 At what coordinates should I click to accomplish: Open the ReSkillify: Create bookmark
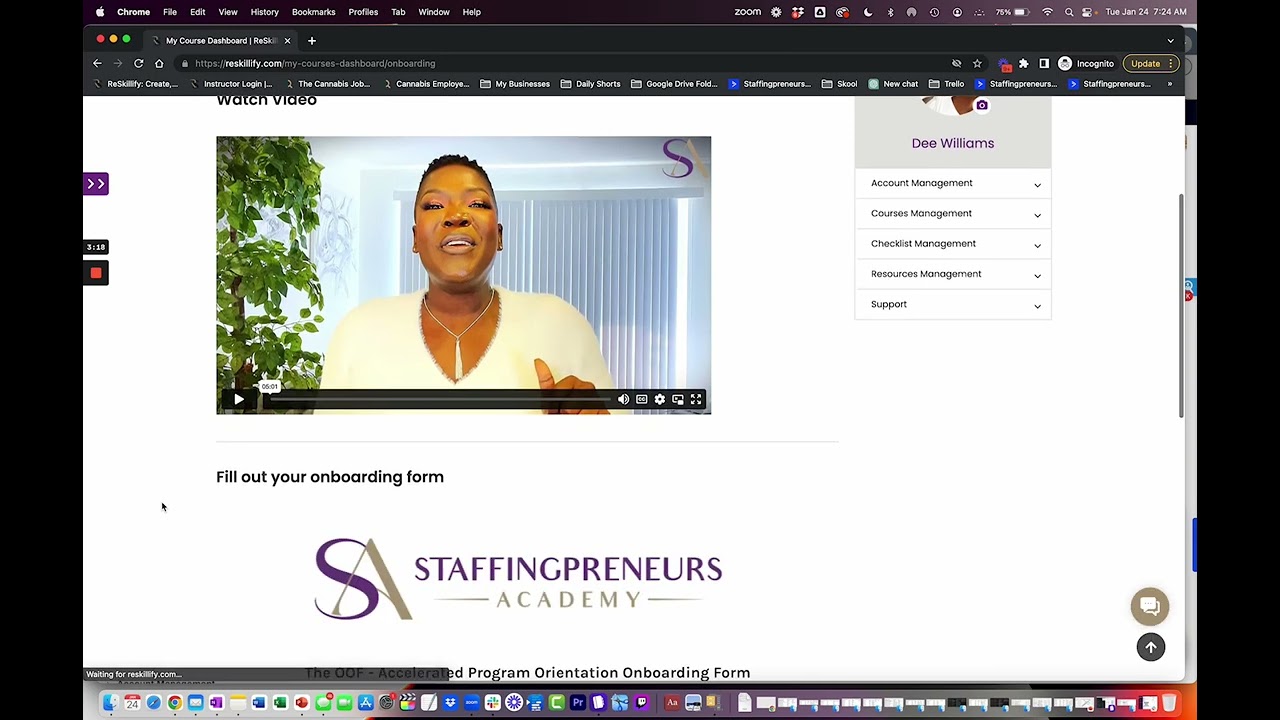pyautogui.click(x=135, y=84)
